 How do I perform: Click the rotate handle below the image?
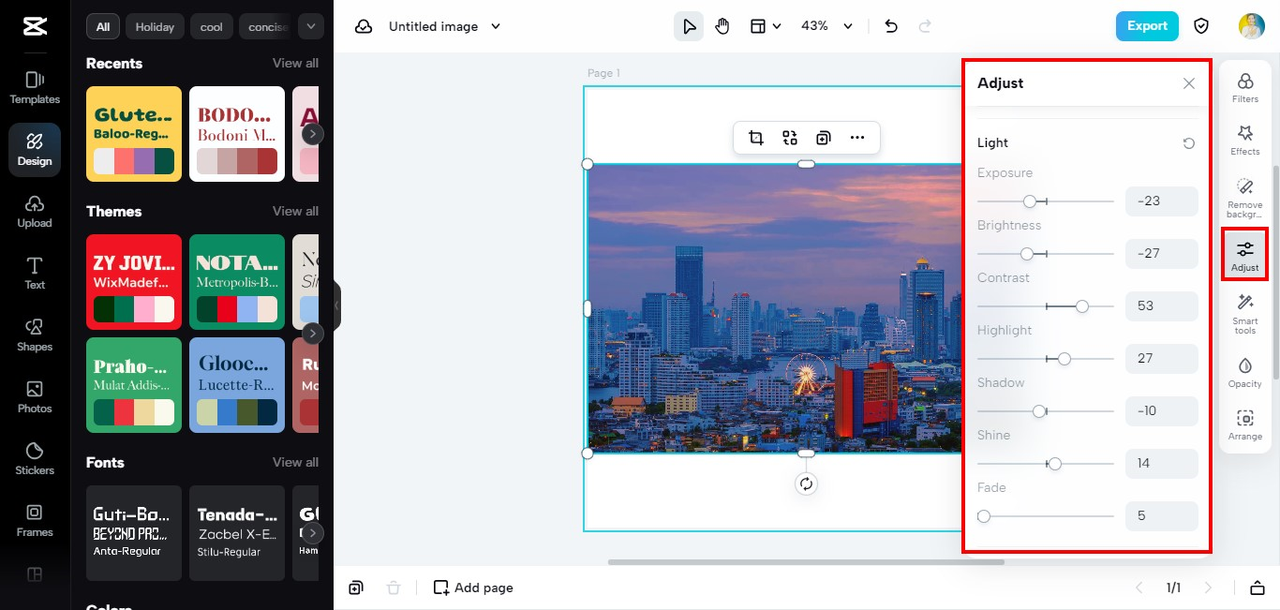[806, 484]
